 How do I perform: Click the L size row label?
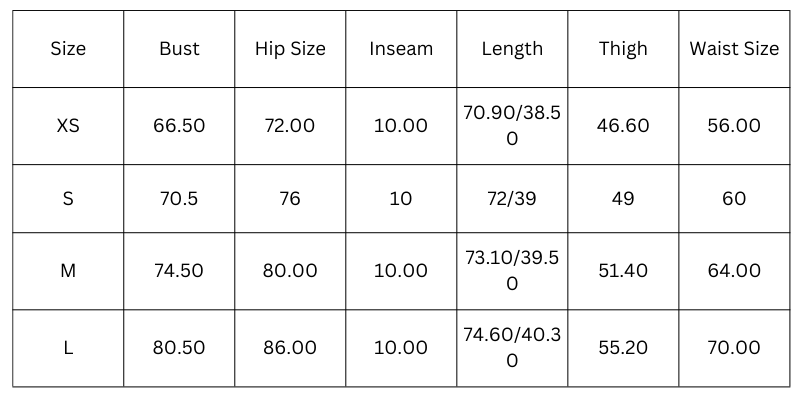pos(68,348)
